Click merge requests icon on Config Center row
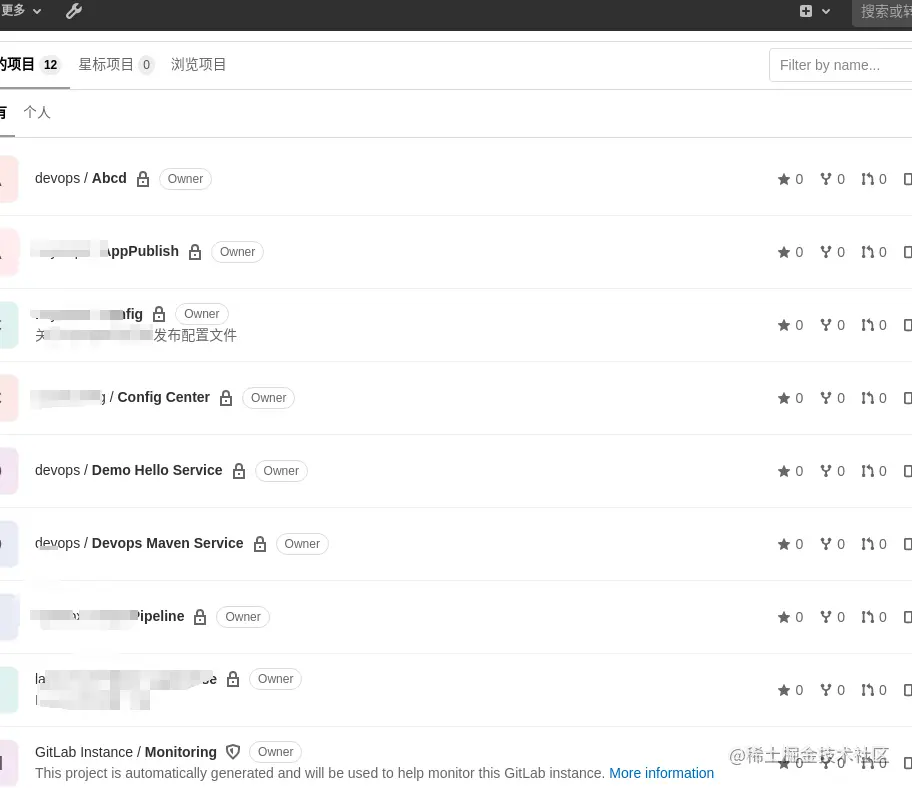This screenshot has height=788, width=912. pyautogui.click(x=867, y=398)
